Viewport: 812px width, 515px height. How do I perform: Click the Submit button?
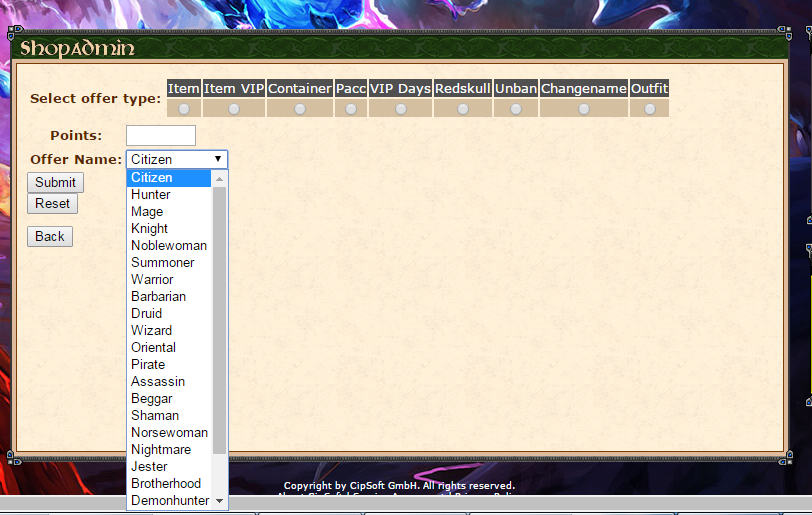pos(55,183)
